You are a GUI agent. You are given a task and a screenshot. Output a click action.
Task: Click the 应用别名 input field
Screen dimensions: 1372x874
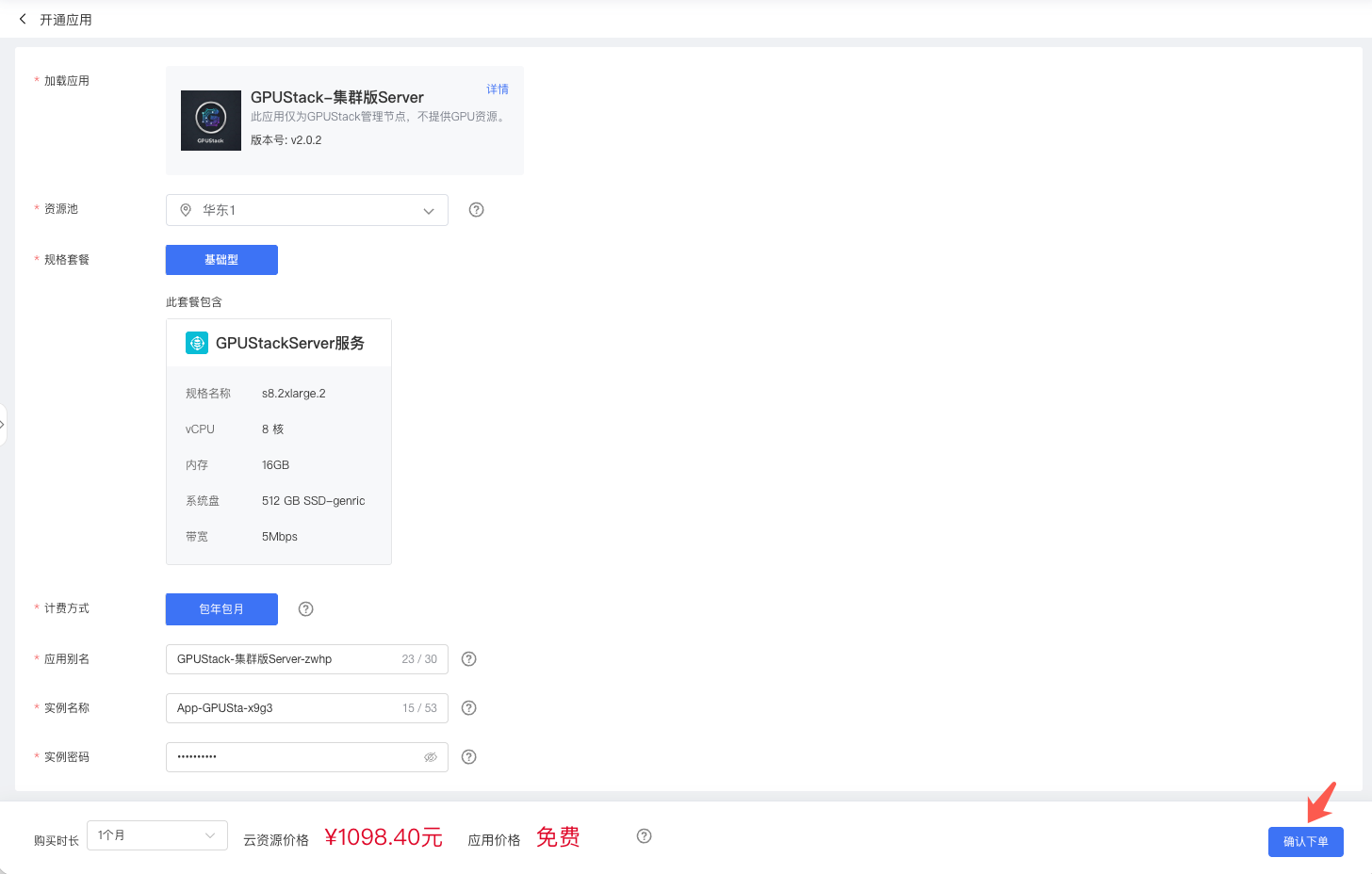[307, 659]
